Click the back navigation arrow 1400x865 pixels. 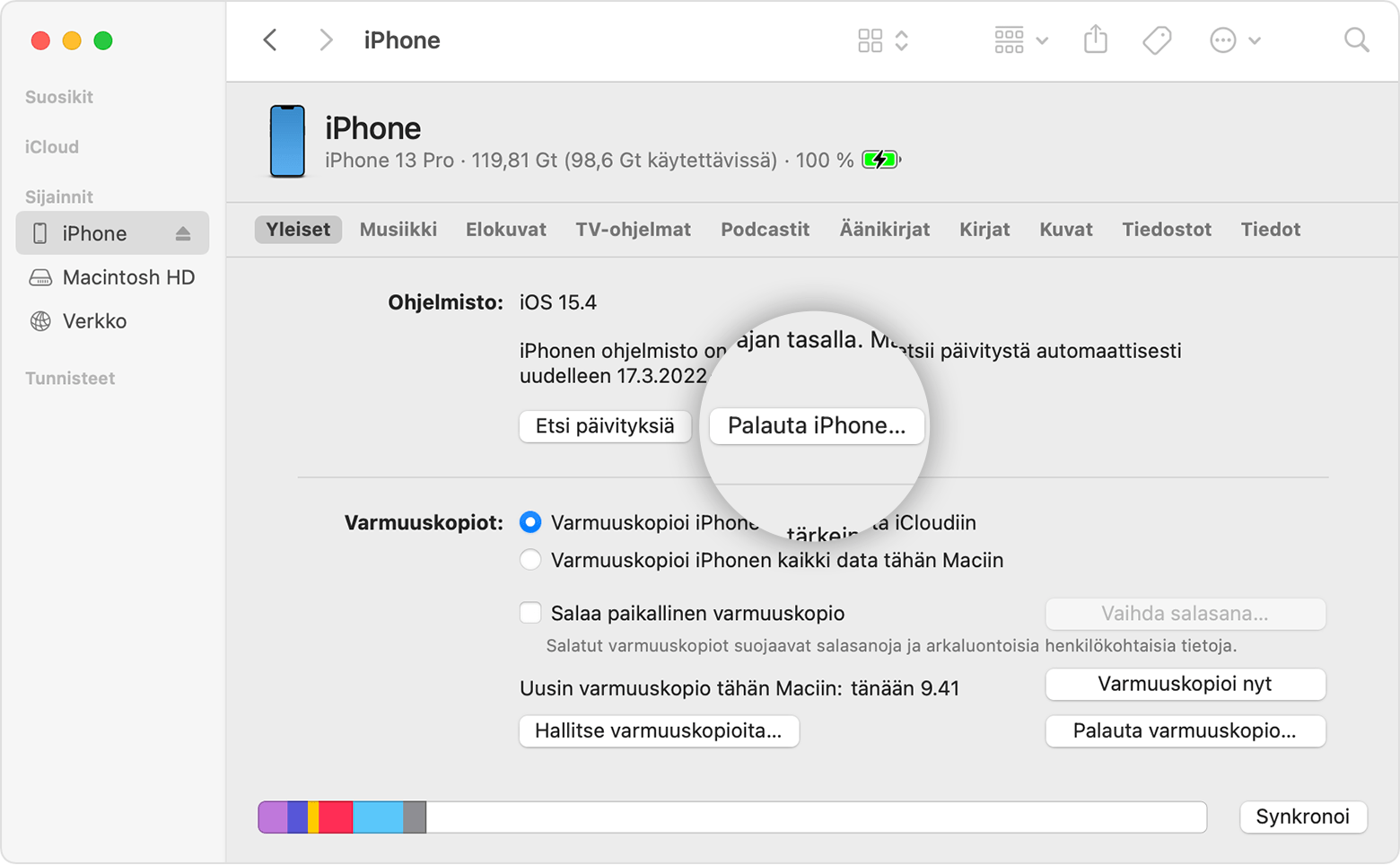pos(270,40)
